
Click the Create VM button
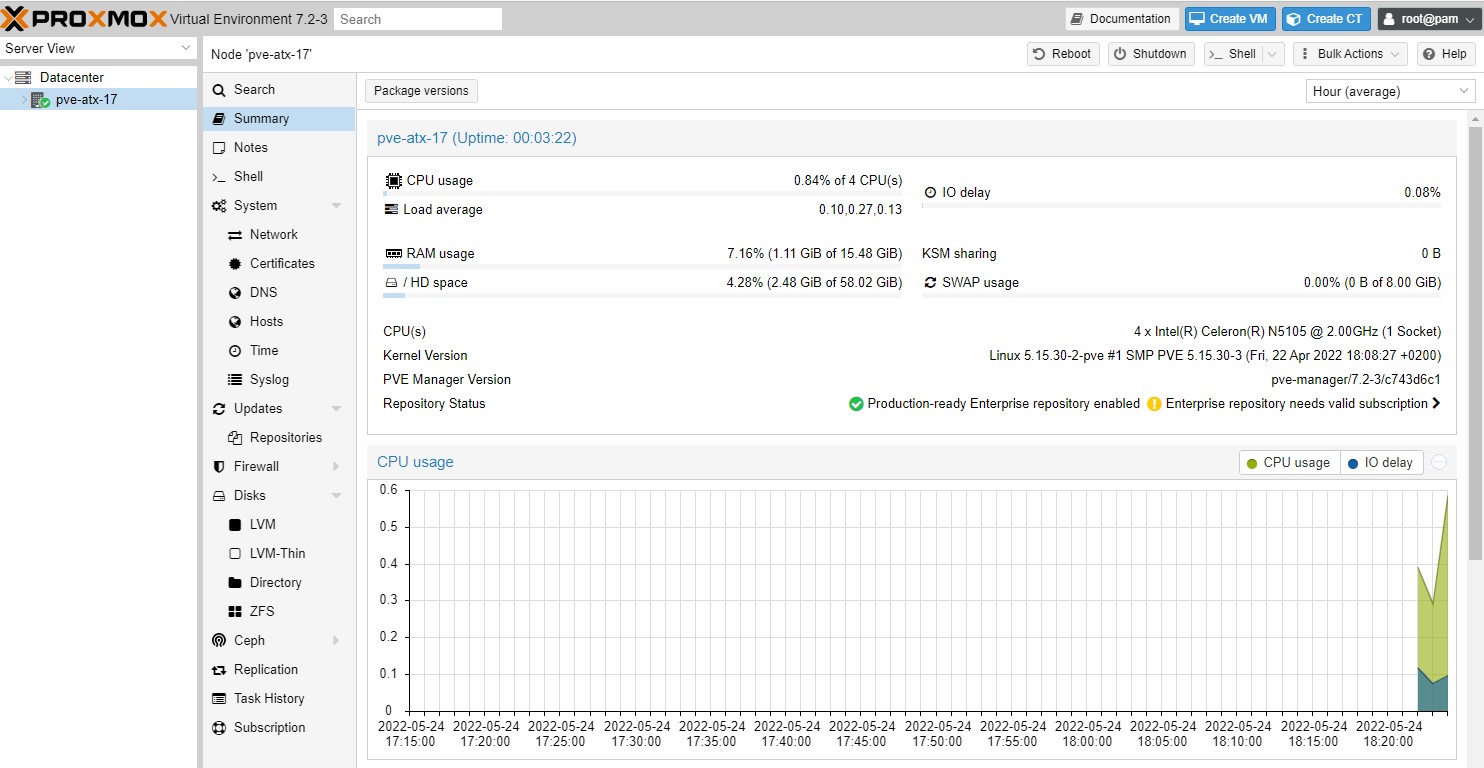[1231, 19]
